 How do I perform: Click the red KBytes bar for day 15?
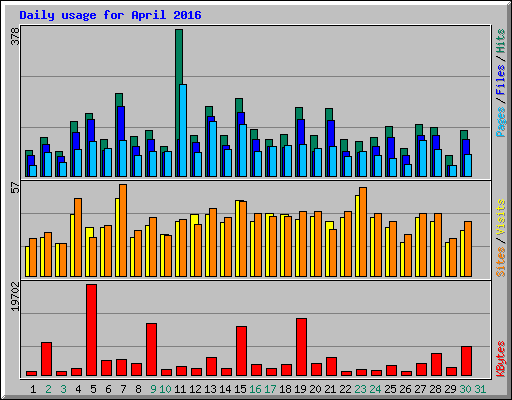point(242,351)
